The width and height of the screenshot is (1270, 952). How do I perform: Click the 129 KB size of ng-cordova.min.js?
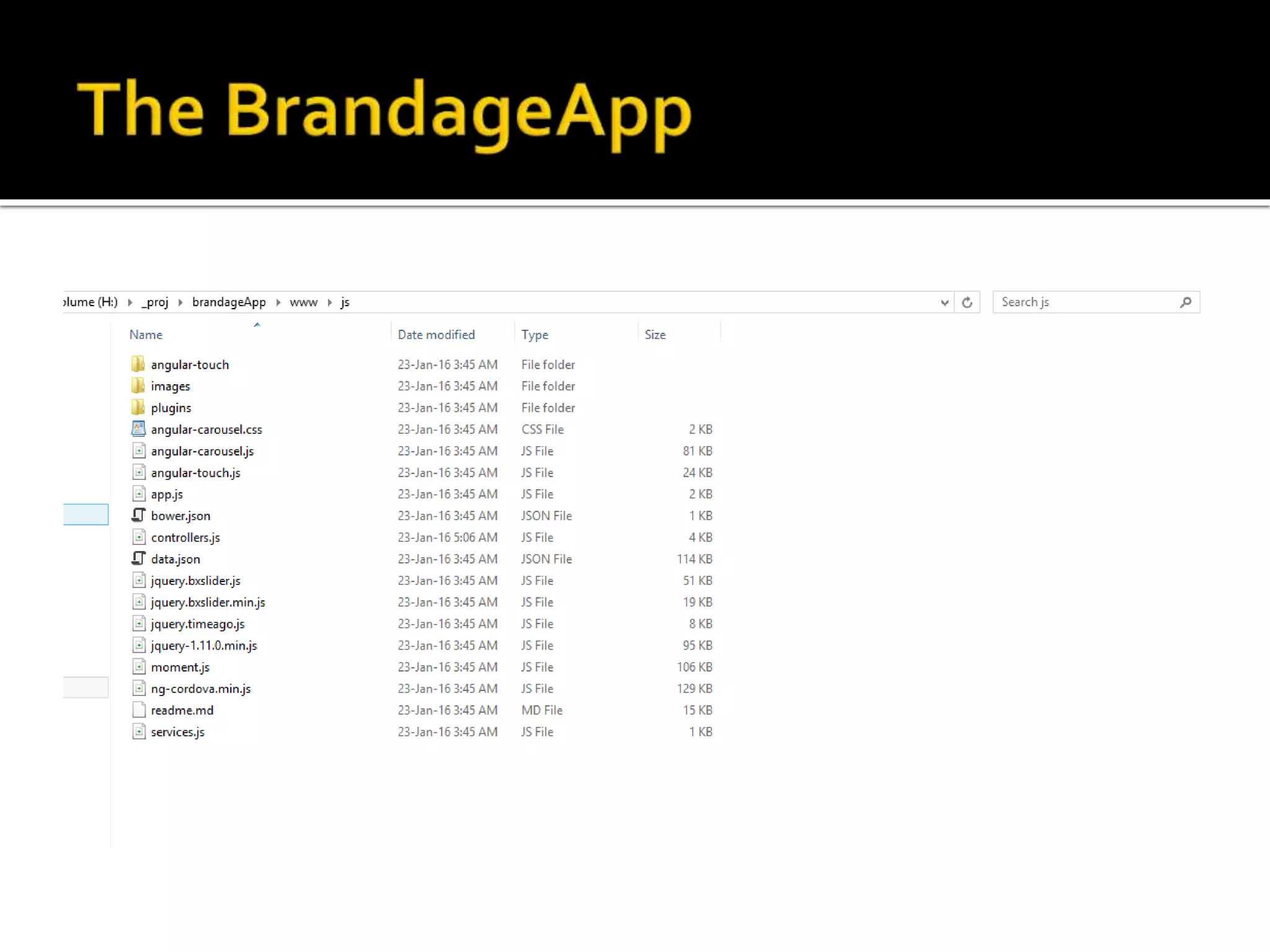695,689
